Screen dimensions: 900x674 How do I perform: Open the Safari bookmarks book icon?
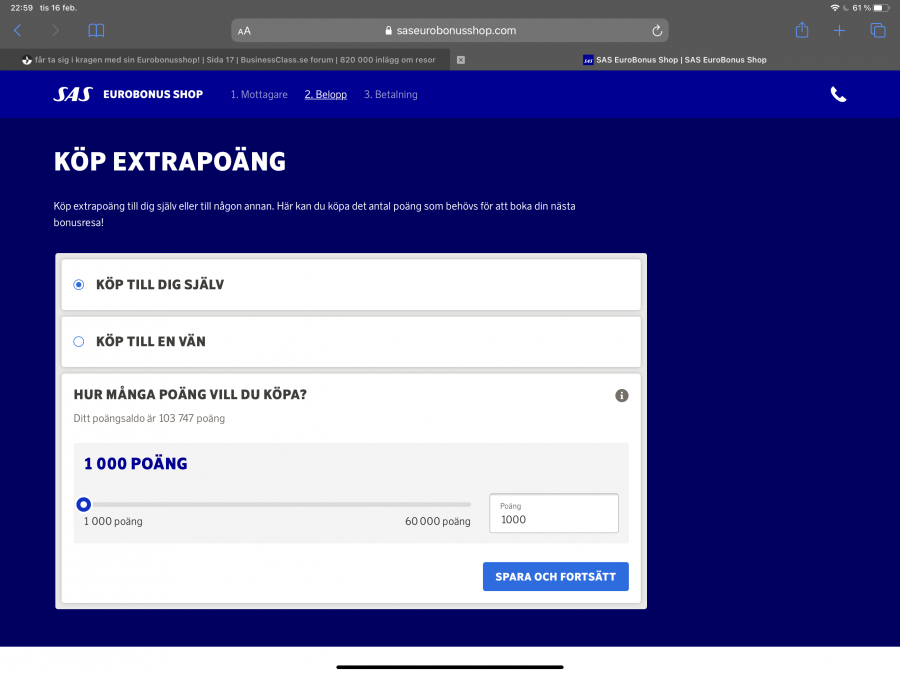pos(96,31)
